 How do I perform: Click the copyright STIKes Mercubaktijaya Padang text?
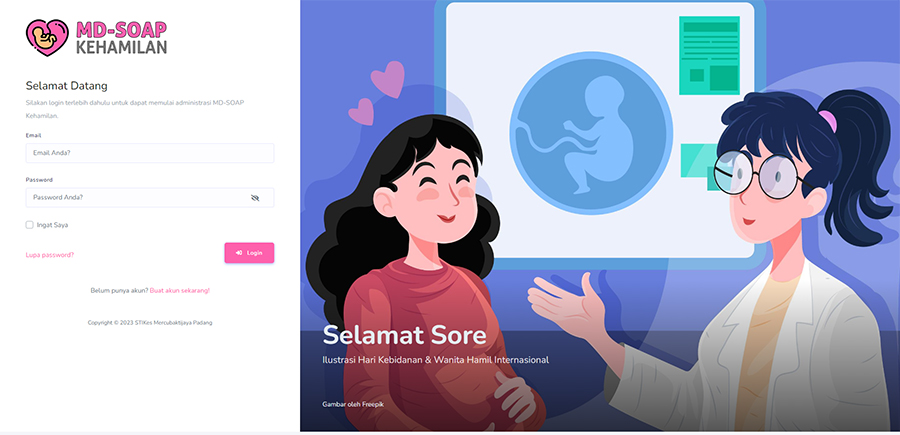[150, 323]
